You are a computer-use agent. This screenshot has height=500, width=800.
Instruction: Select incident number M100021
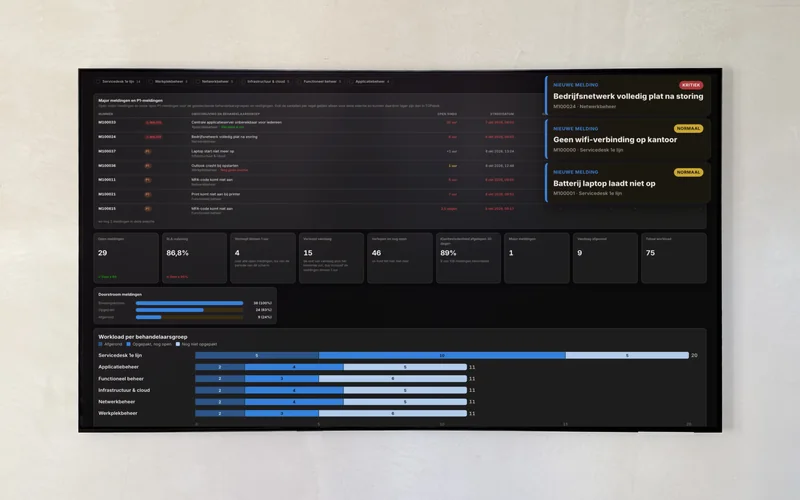tap(107, 194)
